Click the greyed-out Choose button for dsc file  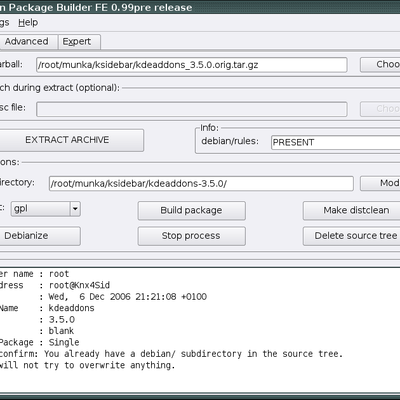tap(380, 109)
